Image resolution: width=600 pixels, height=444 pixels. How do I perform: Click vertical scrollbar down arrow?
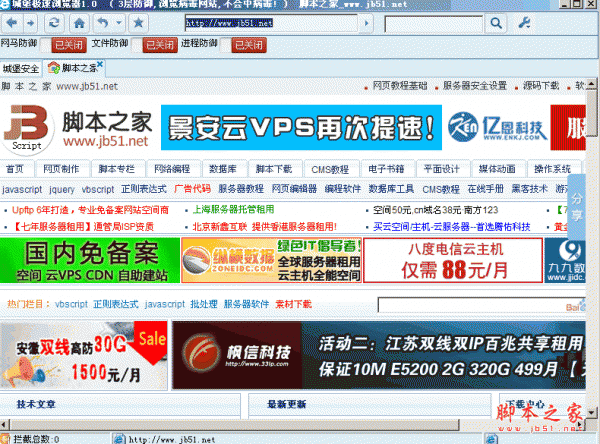pyautogui.click(x=592, y=413)
